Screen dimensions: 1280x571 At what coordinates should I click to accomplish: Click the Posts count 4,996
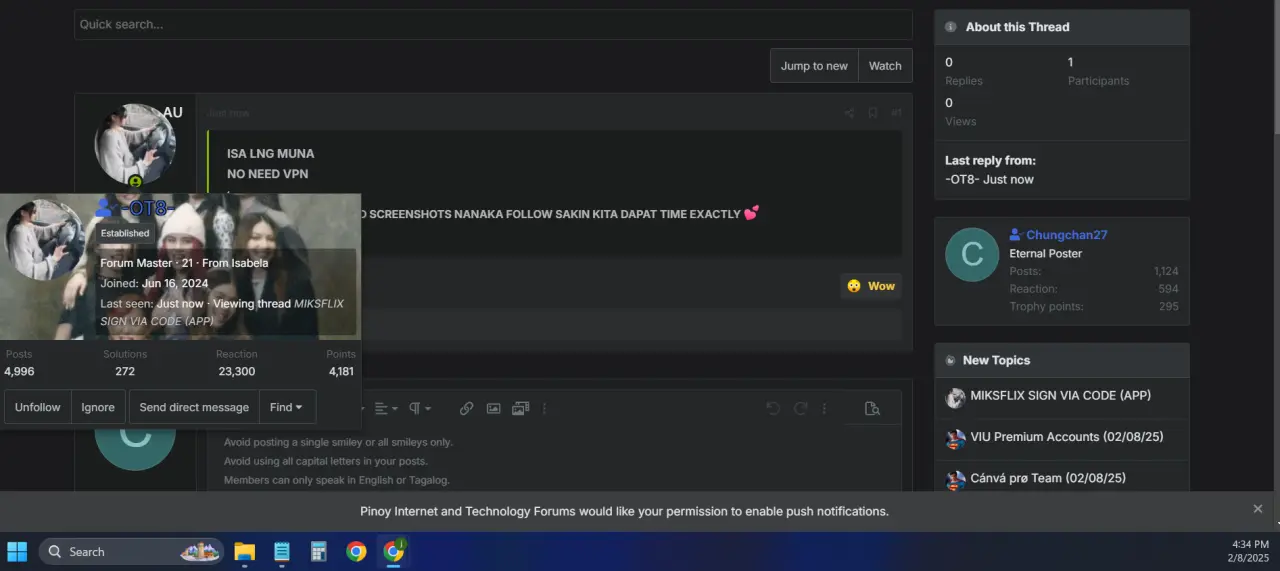(19, 371)
